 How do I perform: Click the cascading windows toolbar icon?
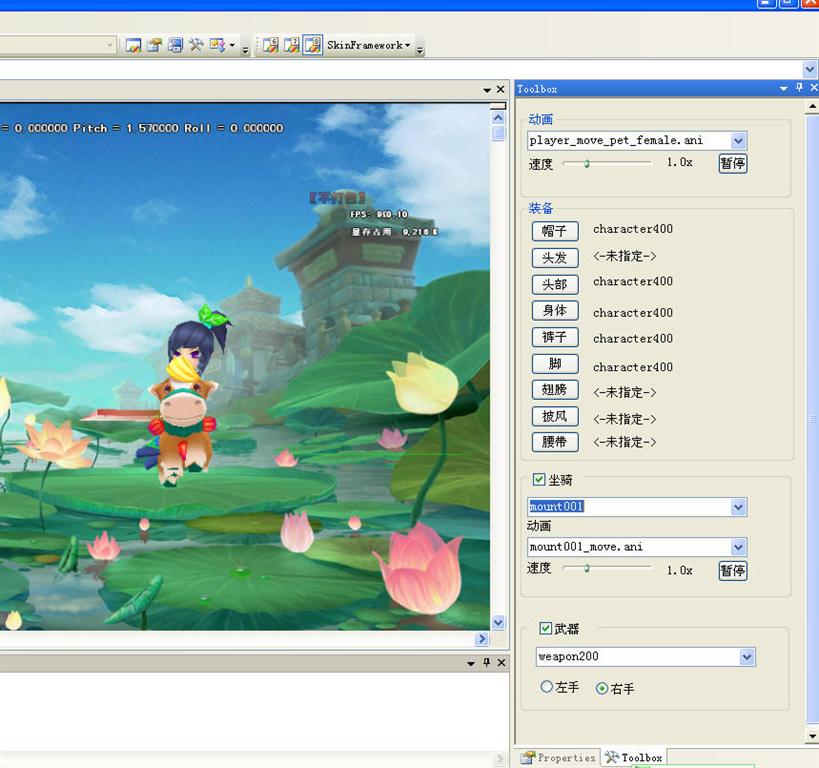[x=176, y=45]
